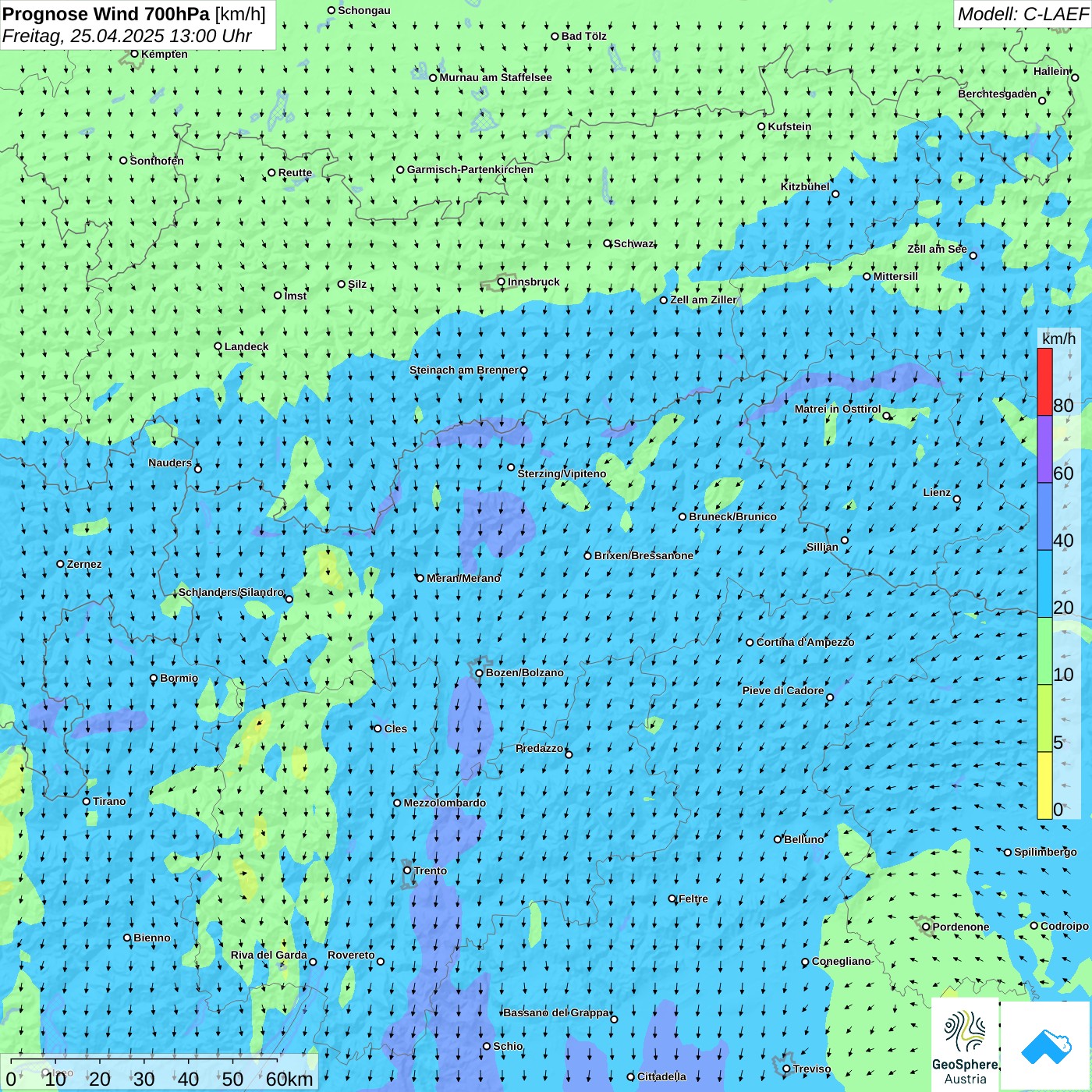Click the Berchtesgaden label

click(998, 94)
